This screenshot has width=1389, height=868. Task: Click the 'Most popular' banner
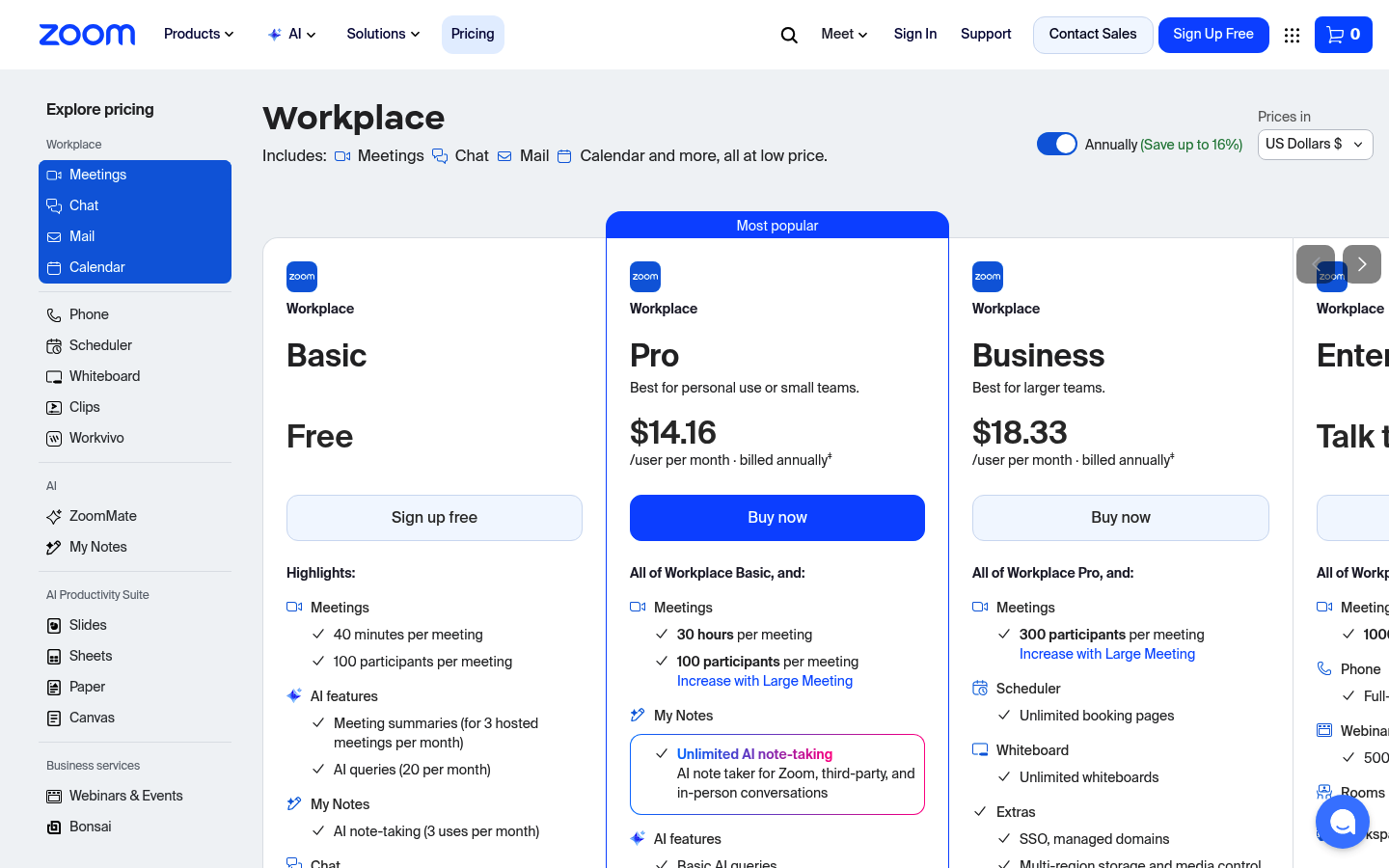click(777, 225)
